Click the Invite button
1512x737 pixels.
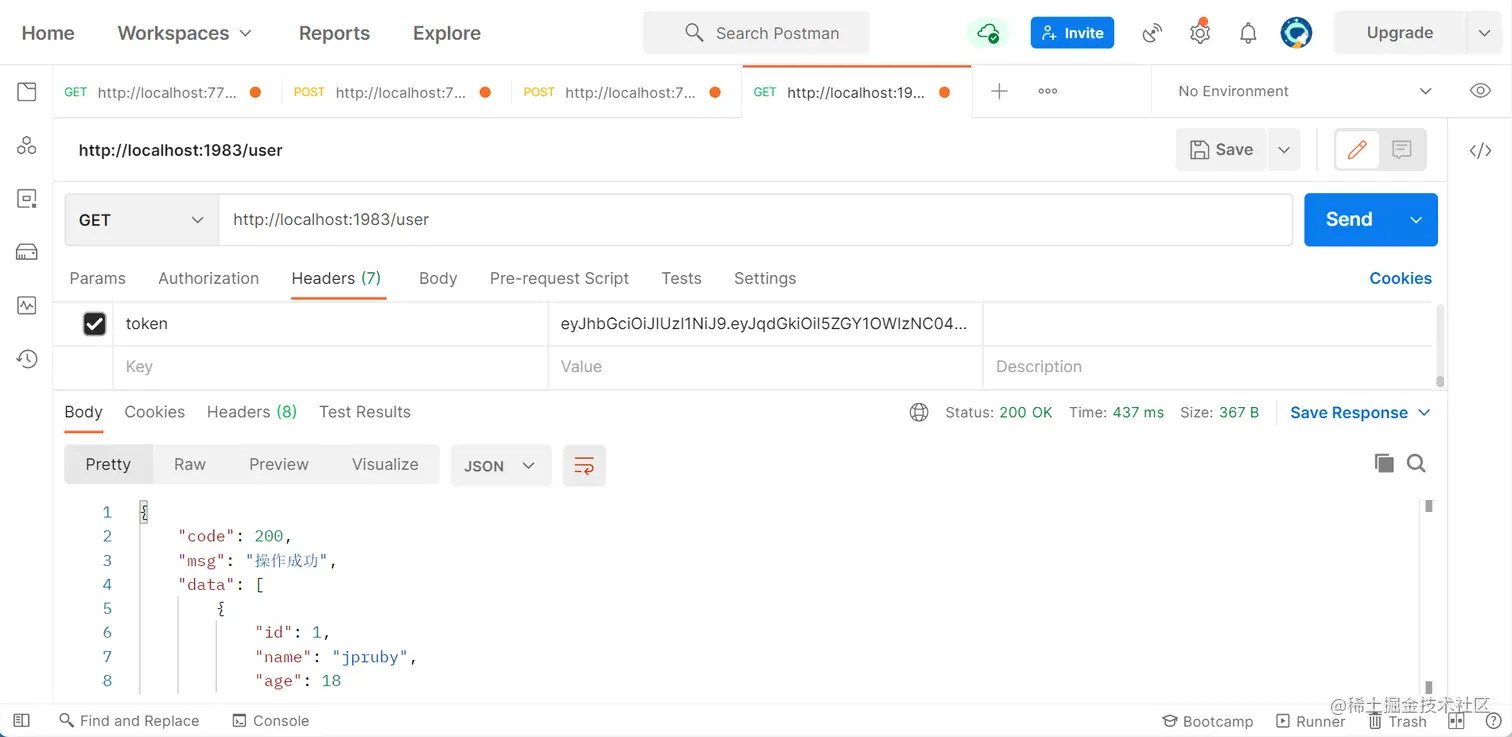tap(1072, 33)
